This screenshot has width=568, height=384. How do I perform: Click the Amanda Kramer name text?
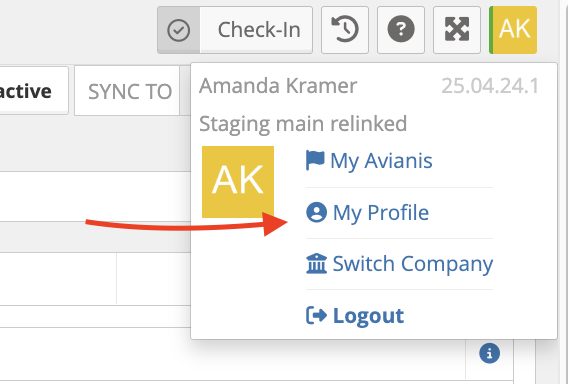point(278,86)
